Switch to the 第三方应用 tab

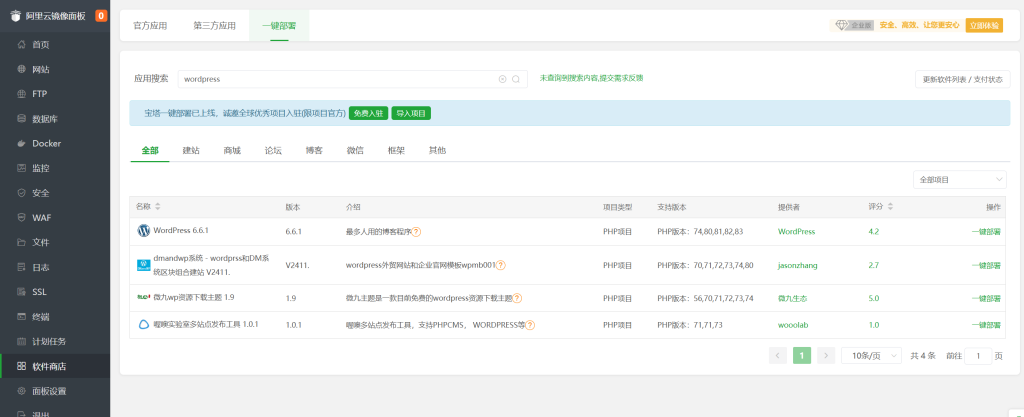point(214,25)
